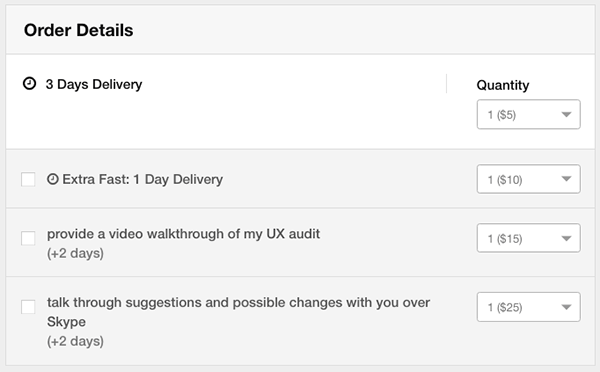600x372 pixels.
Task: Open the 1 ($25) quantity selector
Action: coord(528,307)
